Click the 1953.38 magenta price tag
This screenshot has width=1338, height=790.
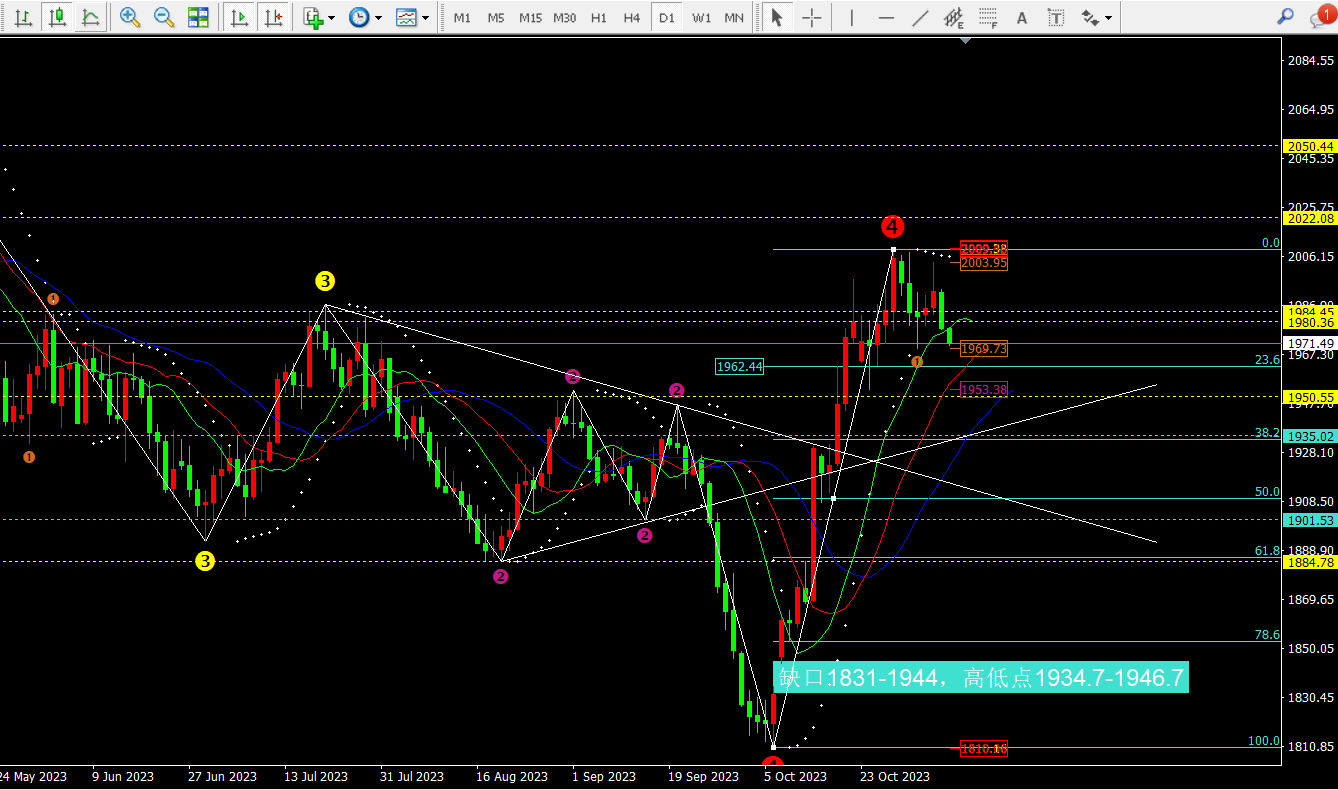tap(983, 389)
